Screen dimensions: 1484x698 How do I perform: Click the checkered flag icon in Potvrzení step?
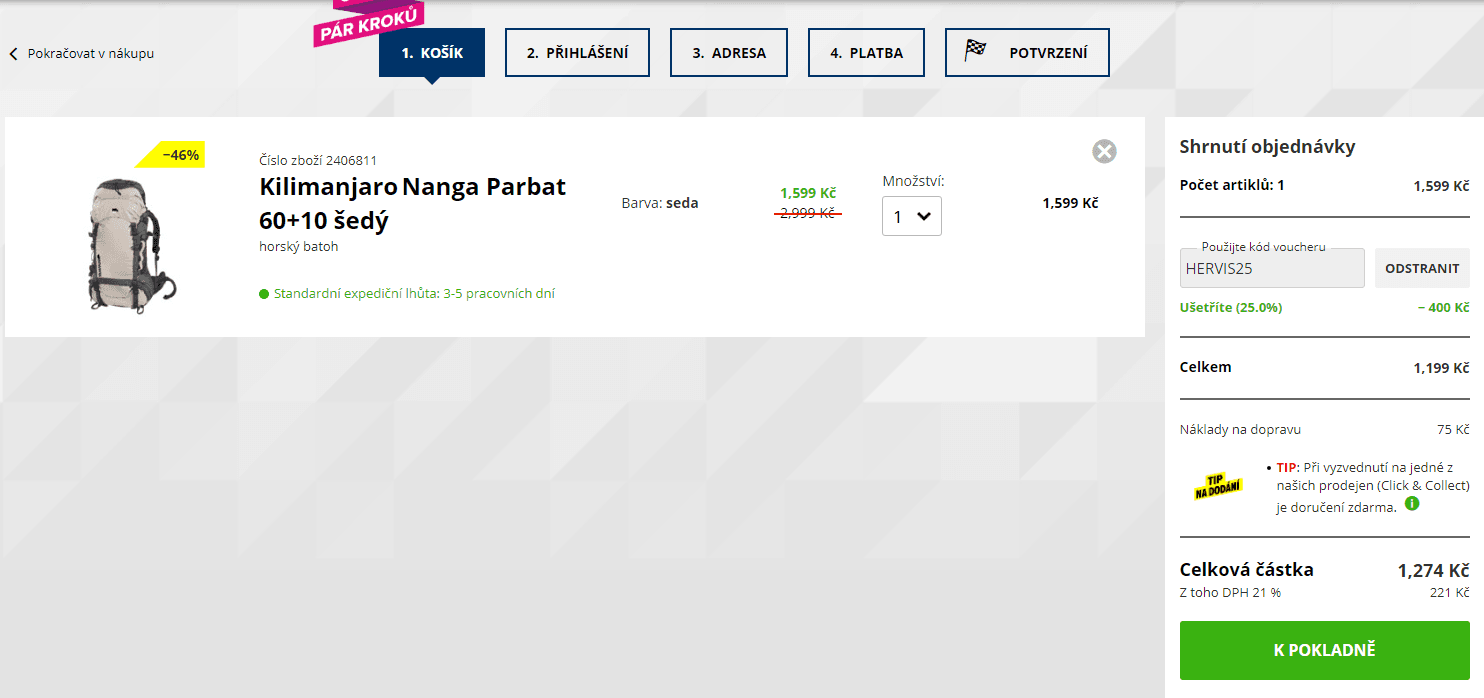[x=976, y=51]
